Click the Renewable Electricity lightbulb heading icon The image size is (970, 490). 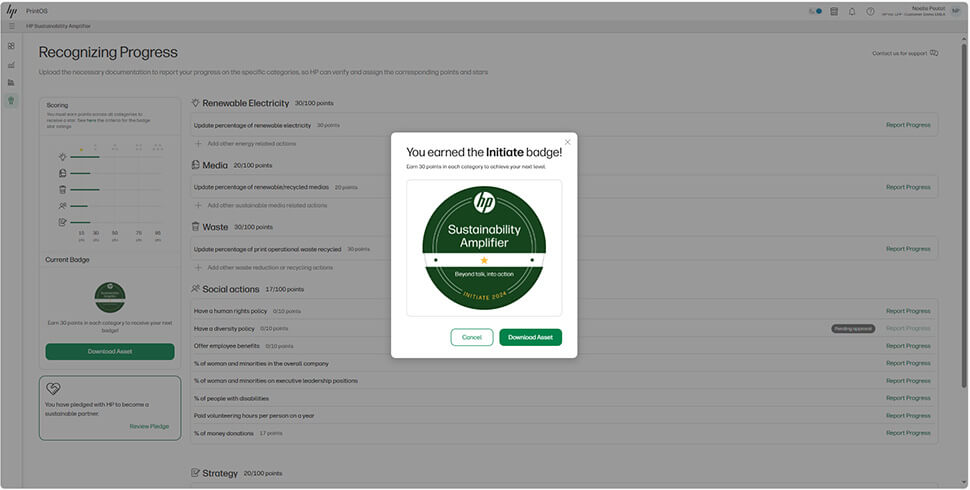point(195,103)
